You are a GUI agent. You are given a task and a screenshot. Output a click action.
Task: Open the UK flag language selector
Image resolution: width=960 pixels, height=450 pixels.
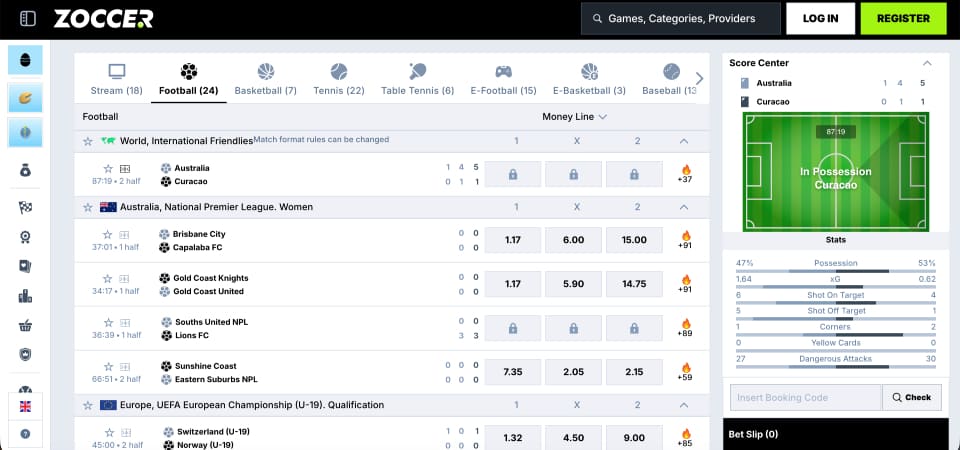25,407
